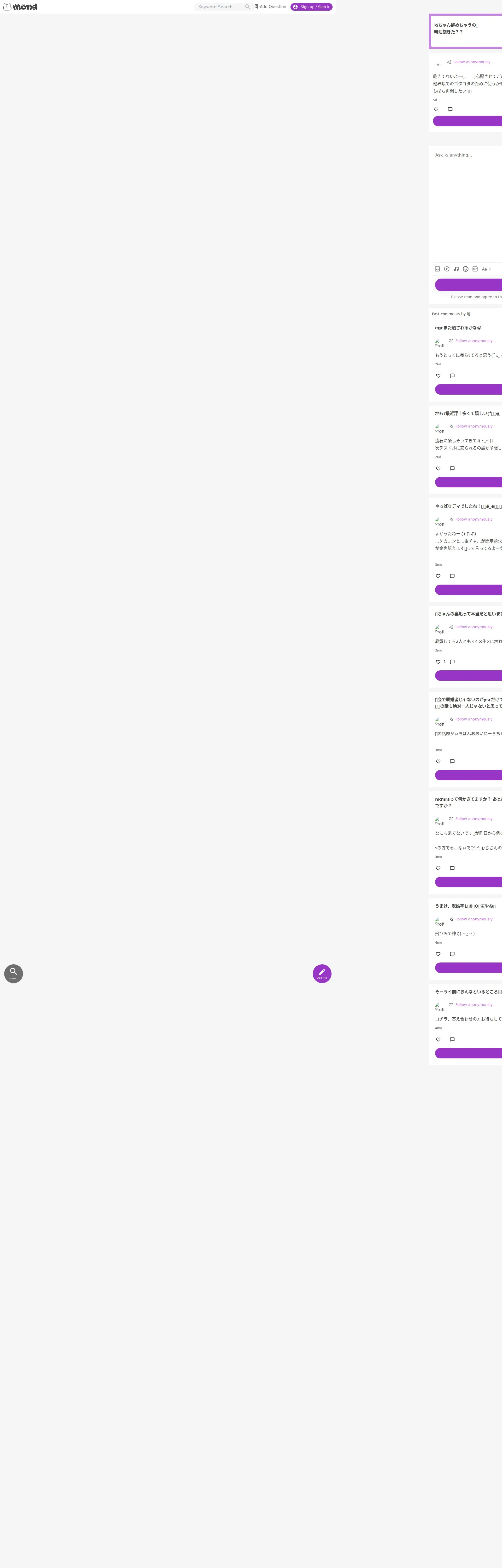Click the music note icon in editor
This screenshot has width=502, height=1568.
[x=456, y=269]
